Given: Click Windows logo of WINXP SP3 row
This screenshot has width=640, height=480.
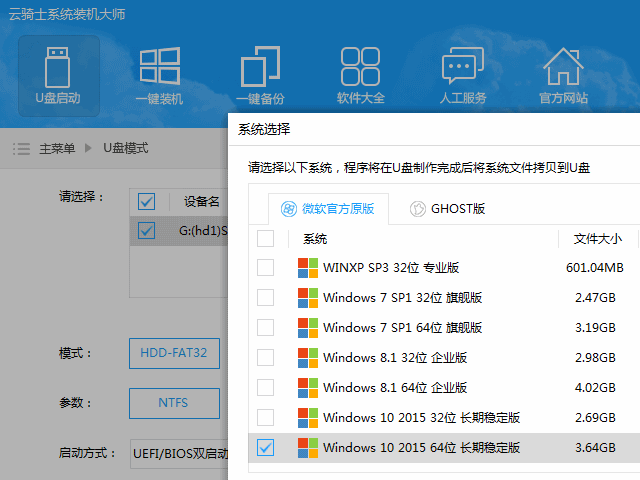Looking at the screenshot, I should coord(308,268).
